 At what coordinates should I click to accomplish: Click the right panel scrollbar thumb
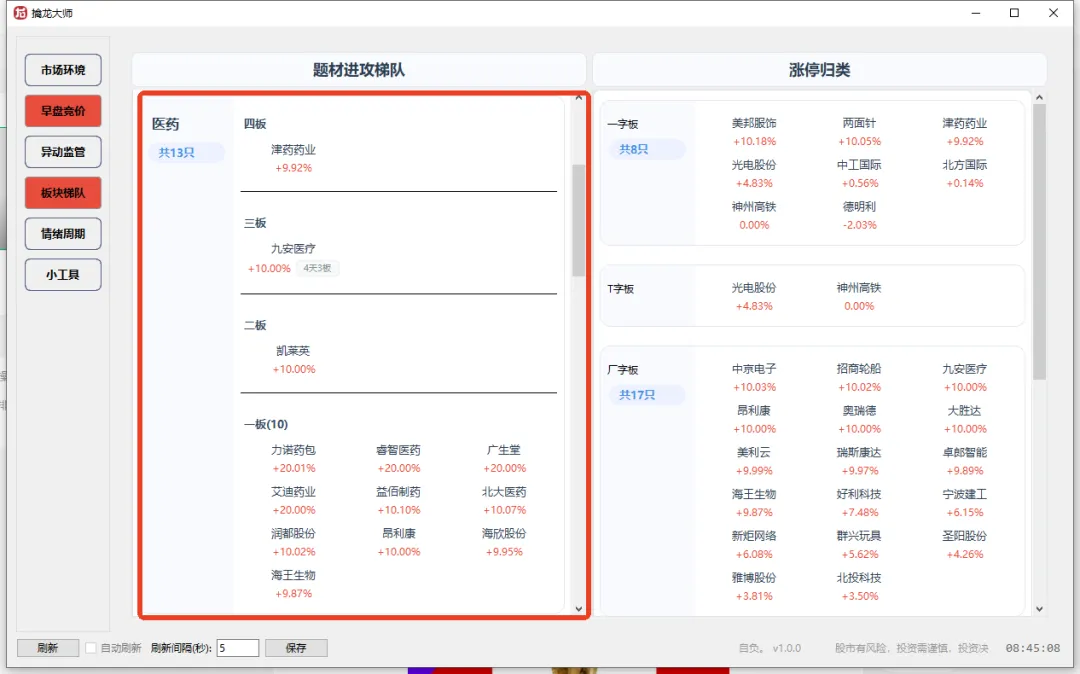[x=1039, y=242]
